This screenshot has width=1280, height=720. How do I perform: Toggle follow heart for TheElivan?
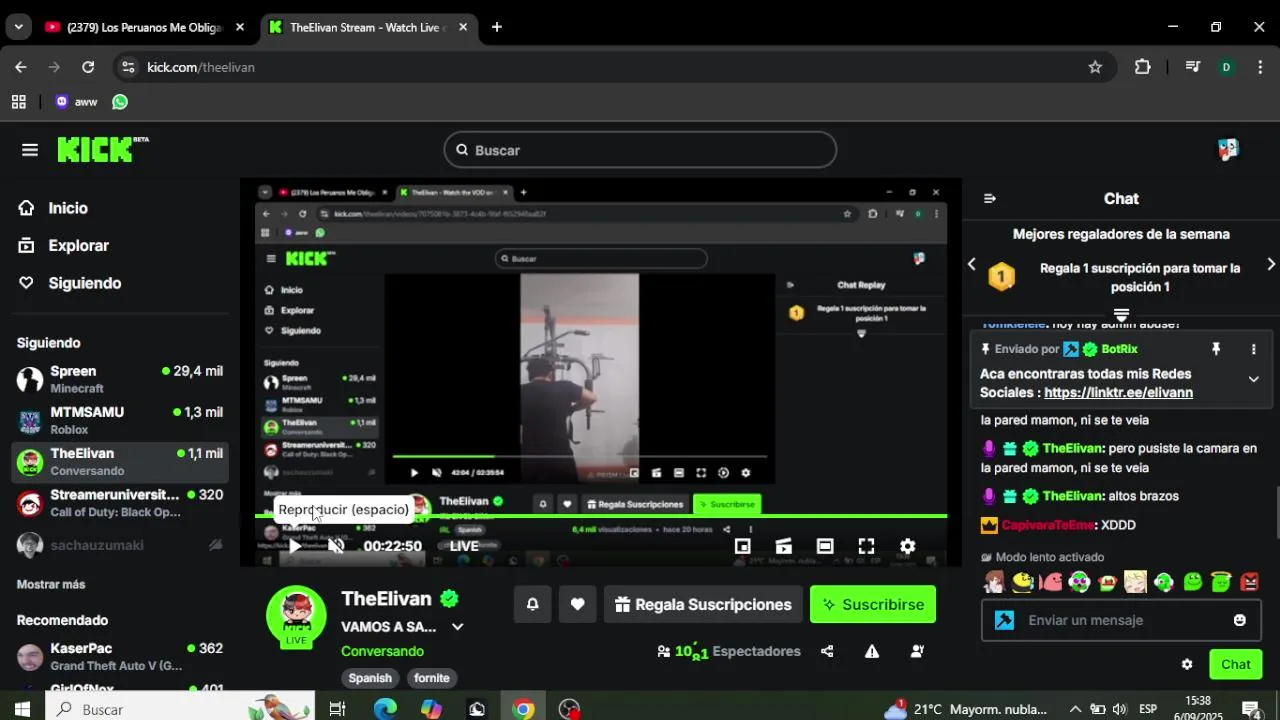pos(577,604)
